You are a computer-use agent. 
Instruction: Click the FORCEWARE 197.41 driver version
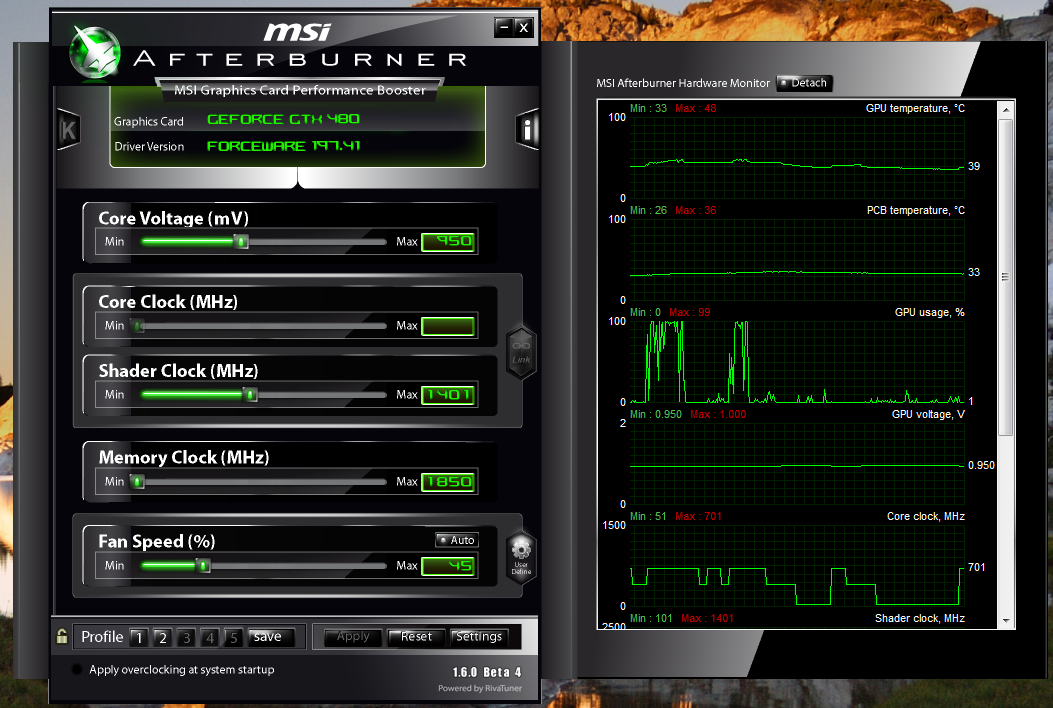[x=283, y=146]
